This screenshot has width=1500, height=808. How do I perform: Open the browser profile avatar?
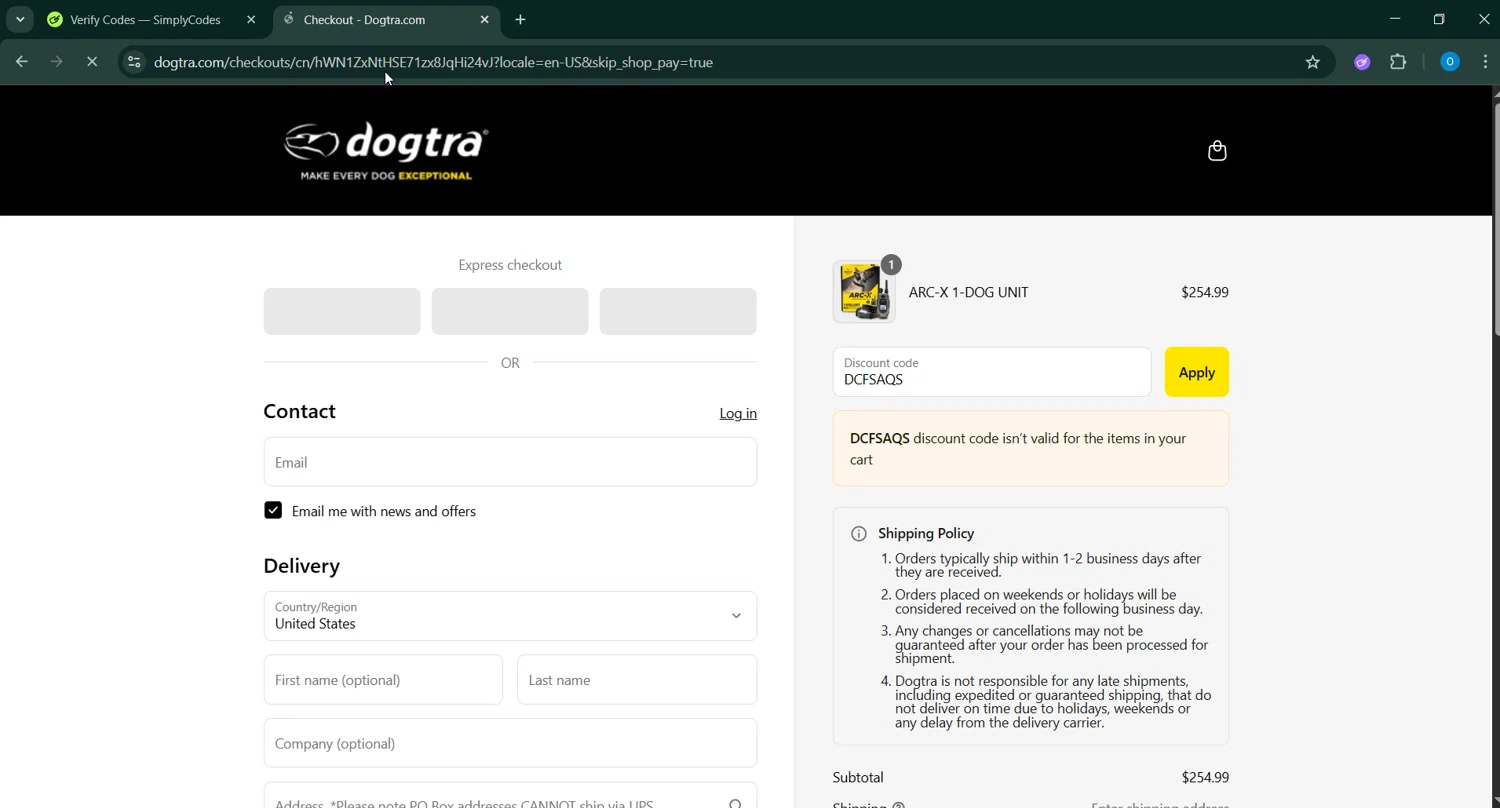coord(1450,62)
